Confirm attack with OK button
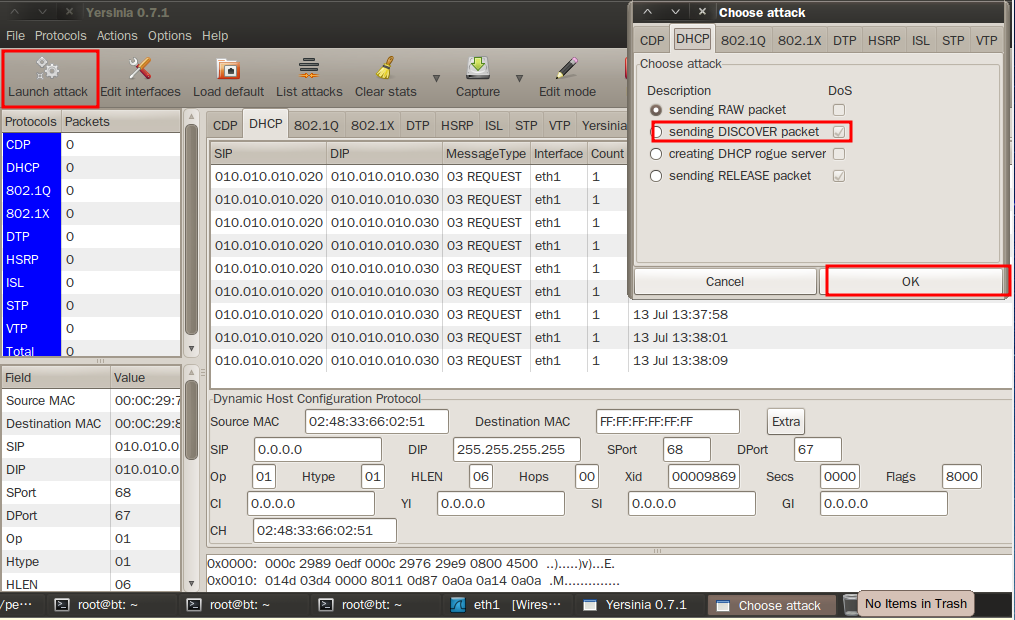 pyautogui.click(x=911, y=282)
